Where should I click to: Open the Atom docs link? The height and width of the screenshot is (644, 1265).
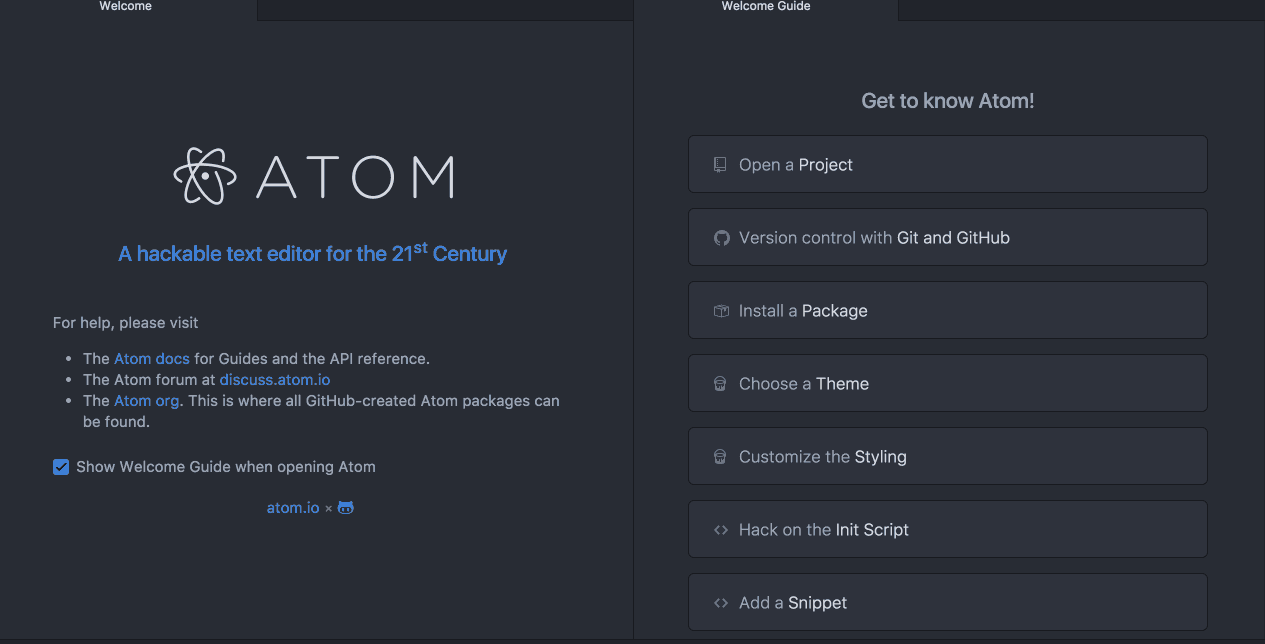[x=152, y=358]
